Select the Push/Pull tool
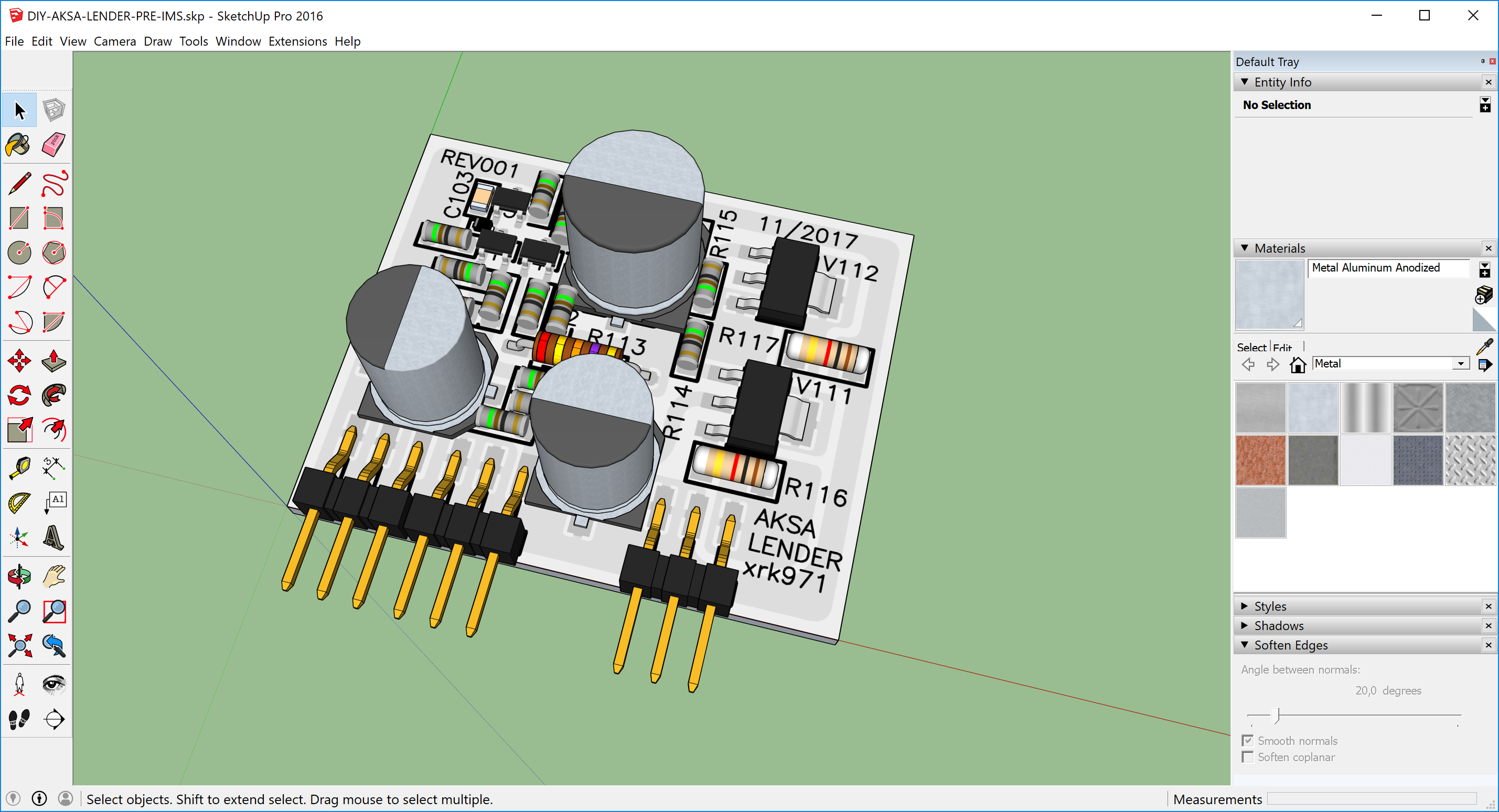This screenshot has height=812, width=1499. click(x=53, y=361)
